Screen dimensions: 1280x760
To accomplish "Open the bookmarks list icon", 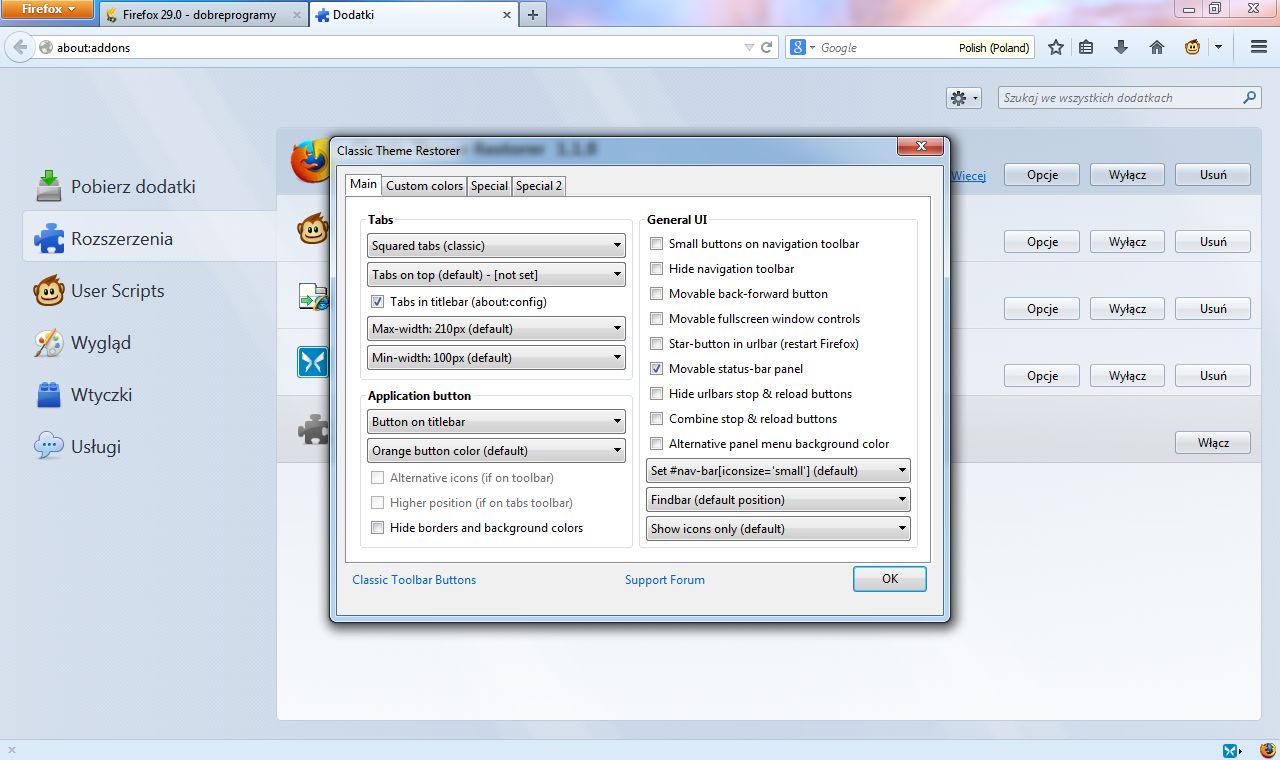I will [x=1087, y=47].
